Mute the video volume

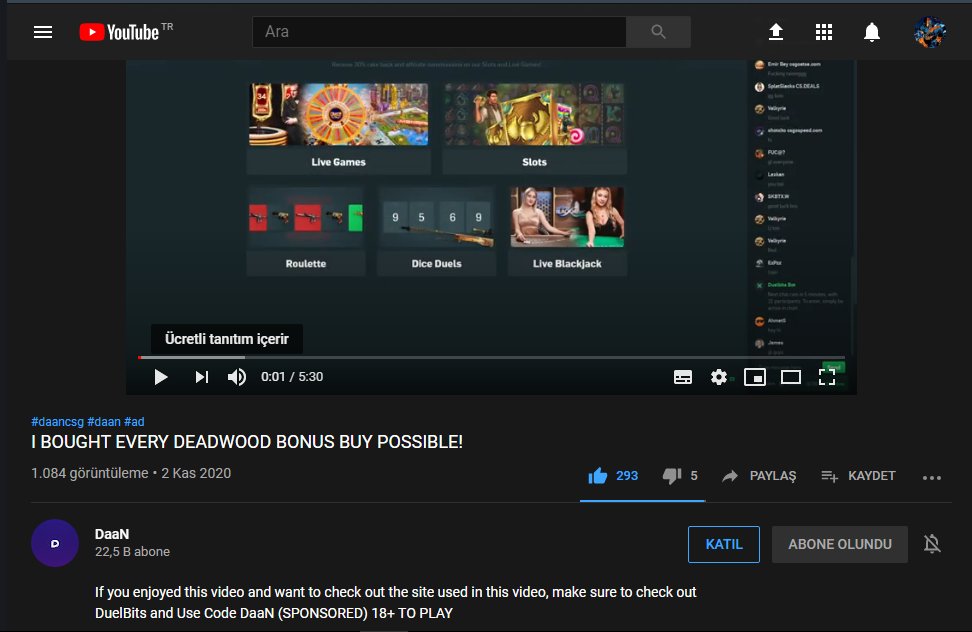pyautogui.click(x=237, y=377)
